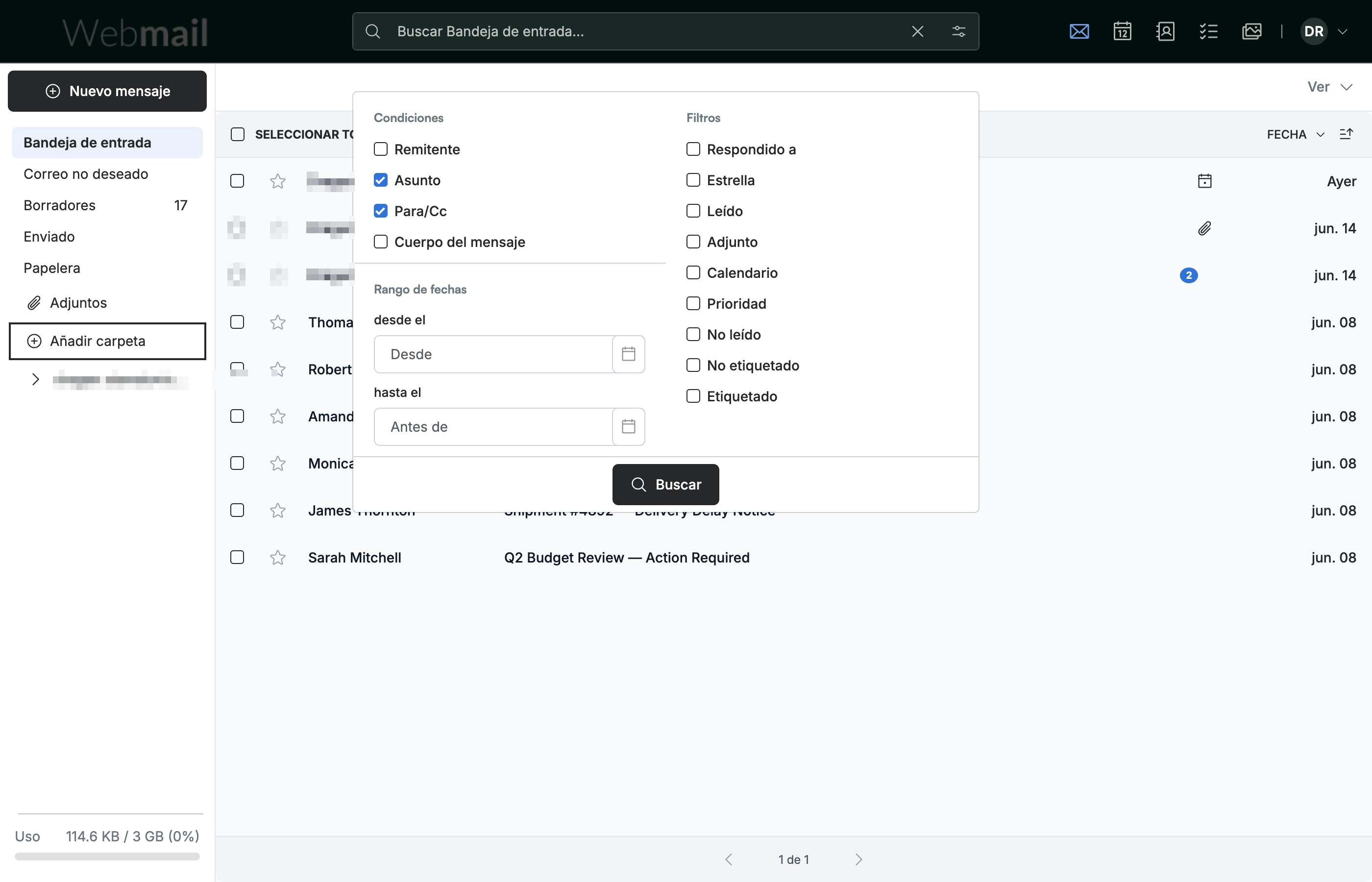Viewport: 1372px width, 882px height.
Task: Go to previous page of messages
Action: click(728, 859)
